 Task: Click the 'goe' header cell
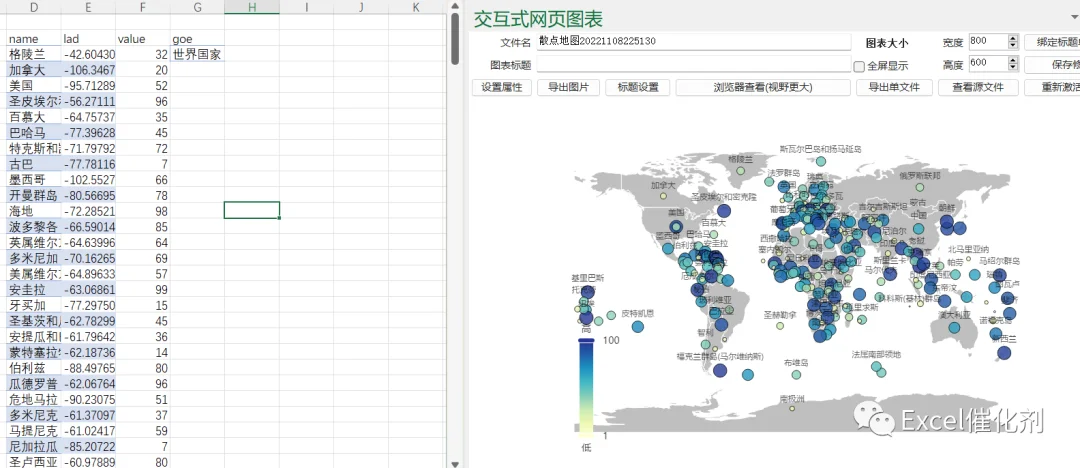point(197,39)
